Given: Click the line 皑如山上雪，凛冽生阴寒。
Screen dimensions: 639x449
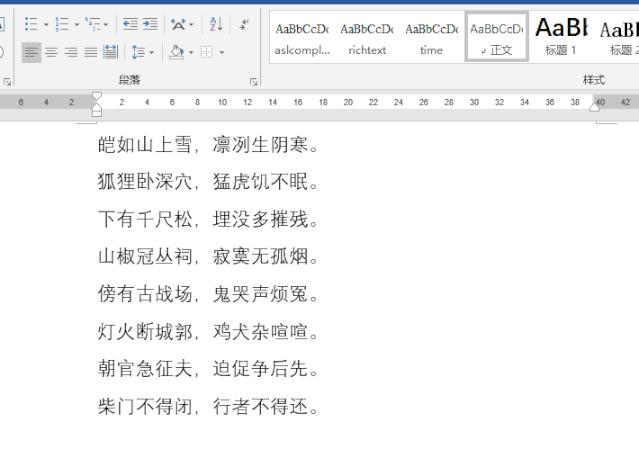Looking at the screenshot, I should pos(208,145).
